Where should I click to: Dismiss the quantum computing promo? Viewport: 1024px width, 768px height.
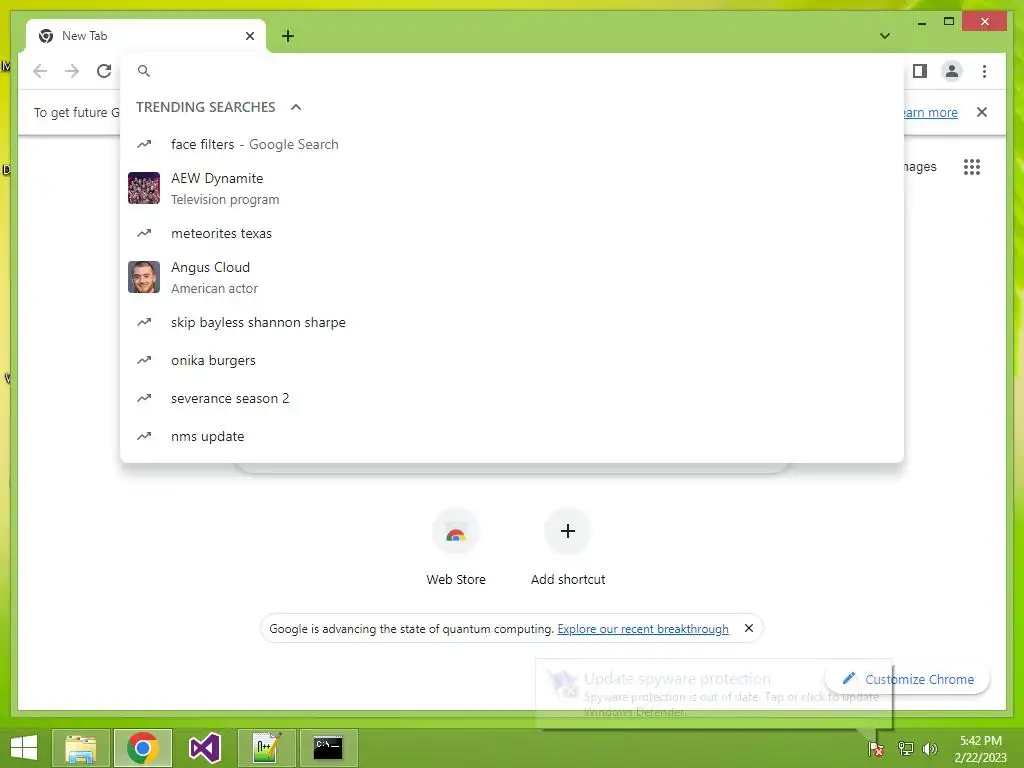pos(748,628)
